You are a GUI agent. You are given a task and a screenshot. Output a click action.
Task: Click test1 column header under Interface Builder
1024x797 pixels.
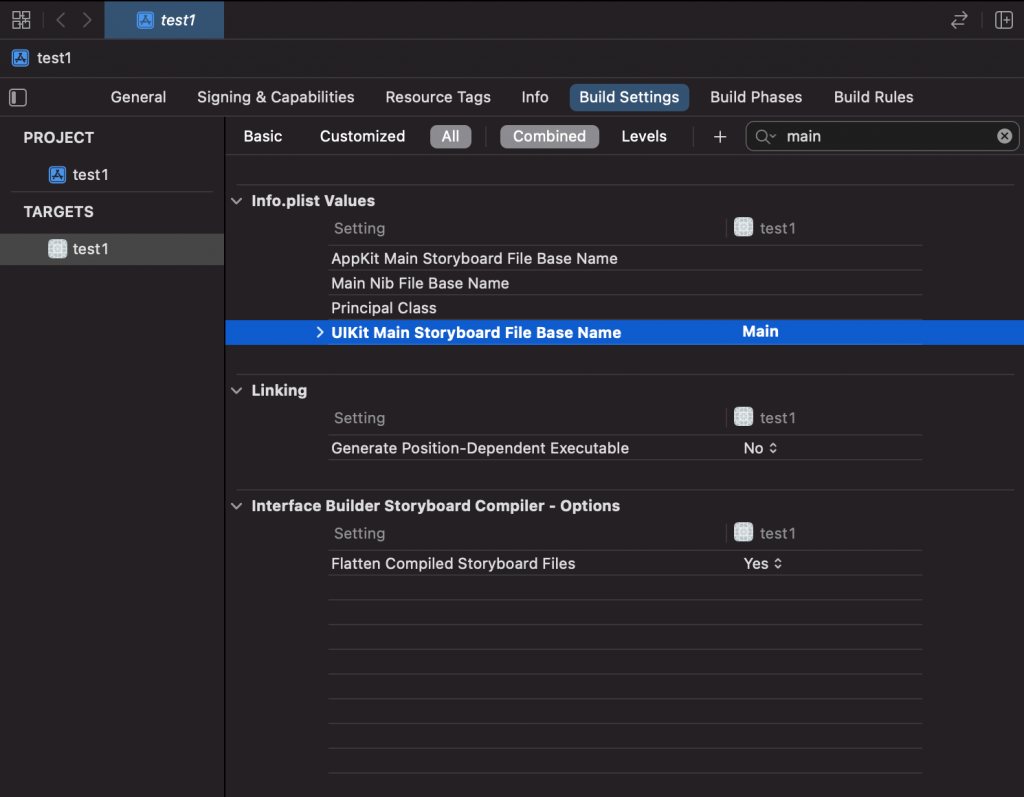tap(765, 533)
